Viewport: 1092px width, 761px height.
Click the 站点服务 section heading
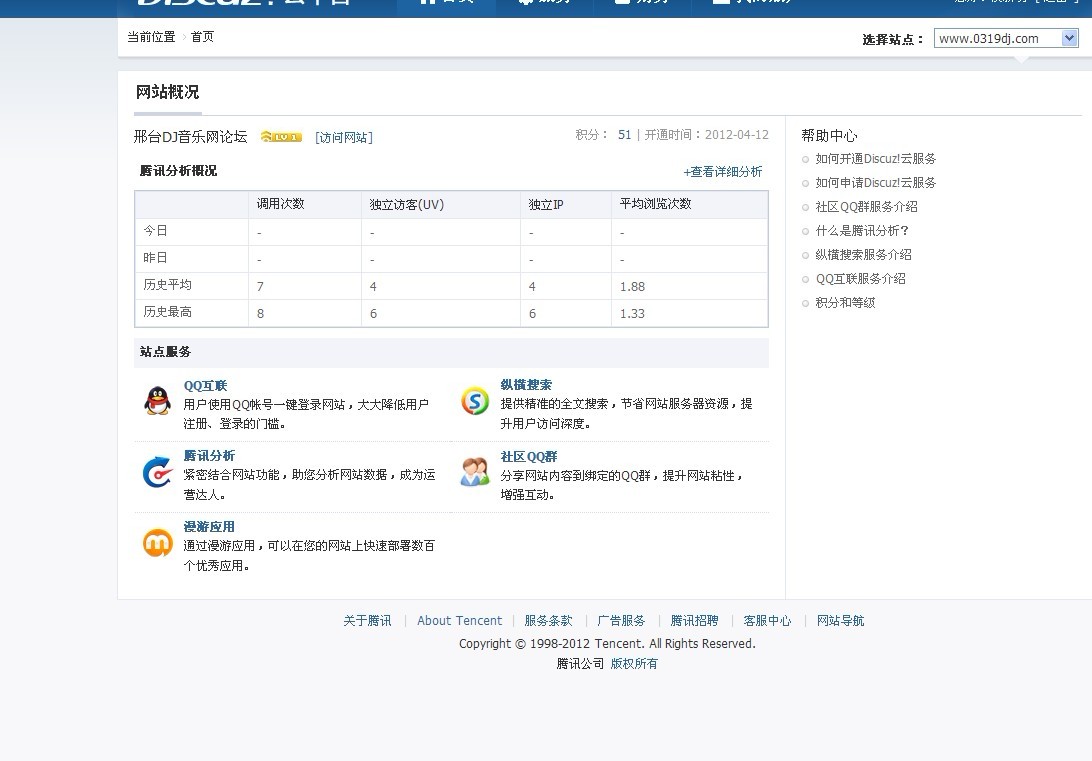tap(165, 352)
